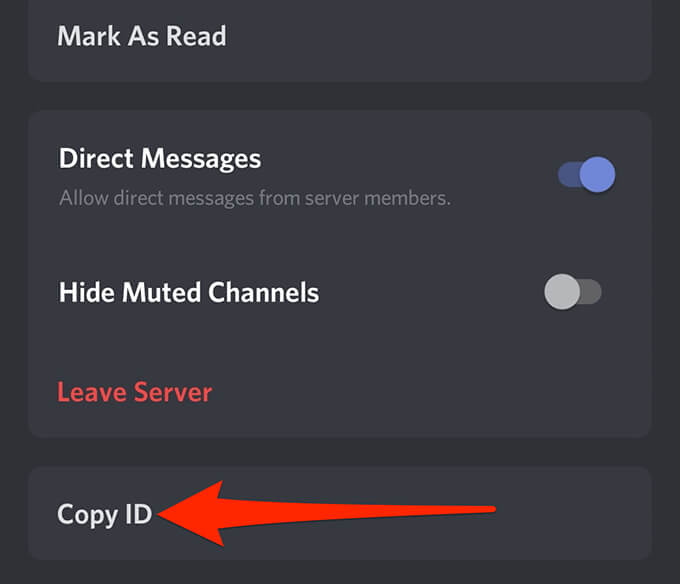Click the word Leave in Leave Server
This screenshot has height=584, width=680.
tap(92, 392)
